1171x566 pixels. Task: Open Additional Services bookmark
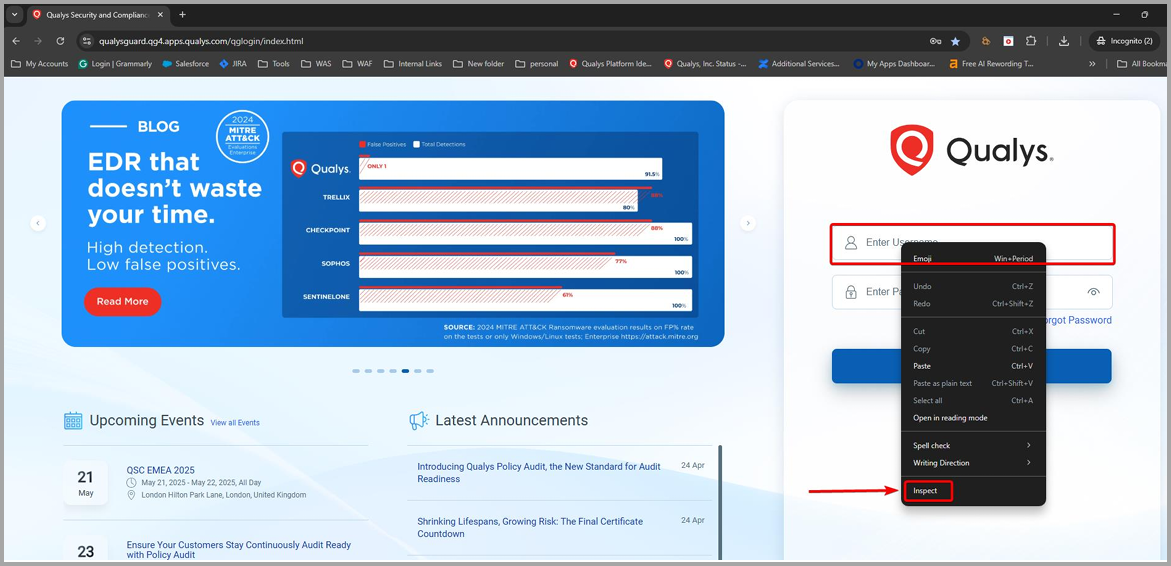point(799,64)
